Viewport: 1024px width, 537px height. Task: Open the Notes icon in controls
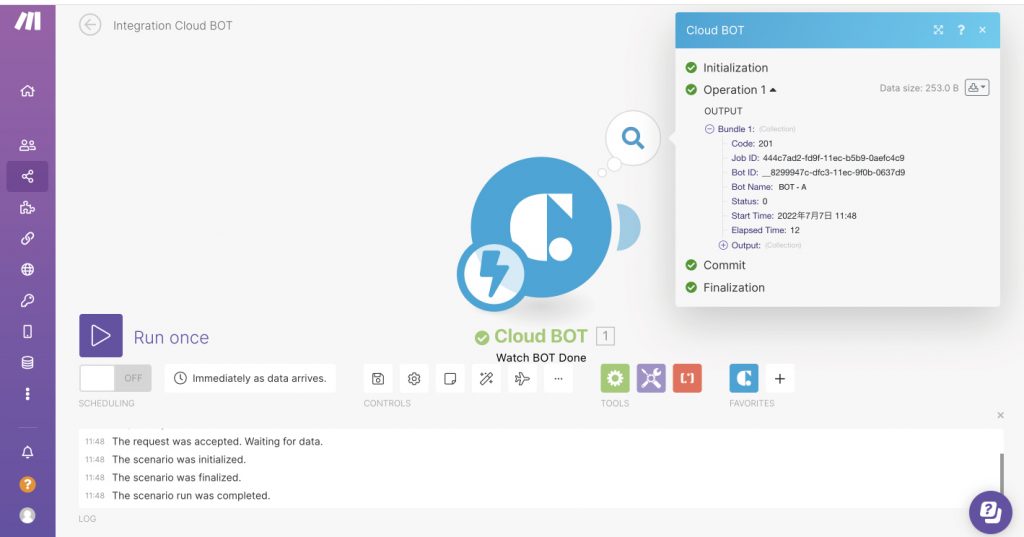(x=450, y=379)
